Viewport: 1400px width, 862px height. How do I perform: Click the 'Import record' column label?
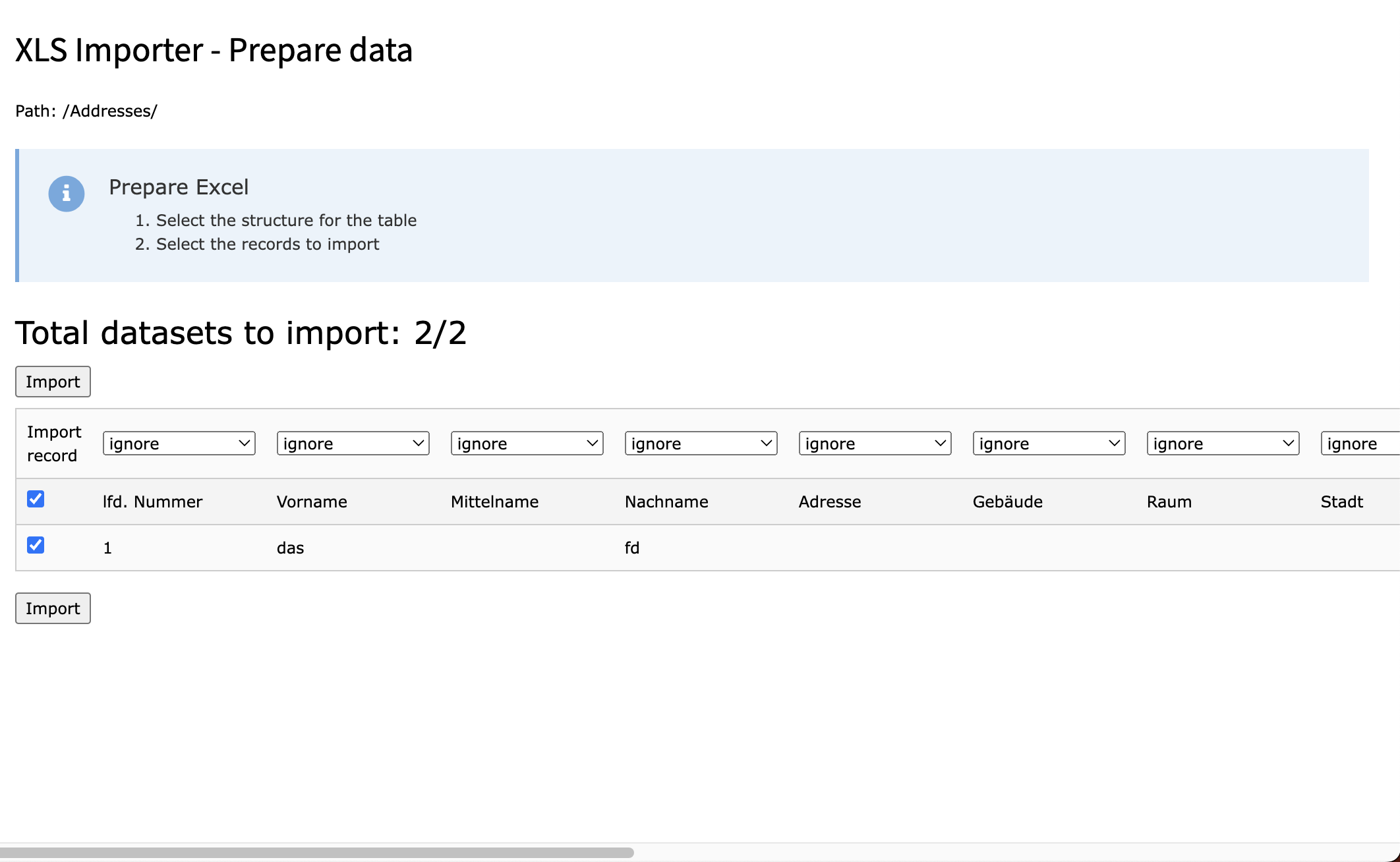(54, 444)
